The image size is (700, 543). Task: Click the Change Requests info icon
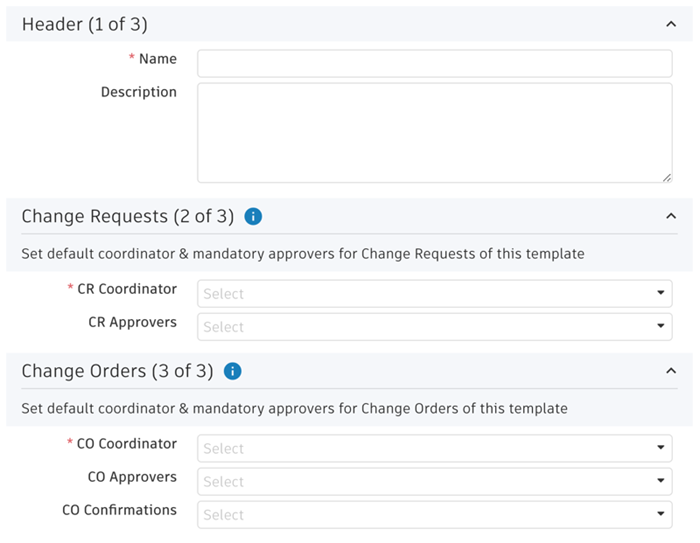coord(253,216)
